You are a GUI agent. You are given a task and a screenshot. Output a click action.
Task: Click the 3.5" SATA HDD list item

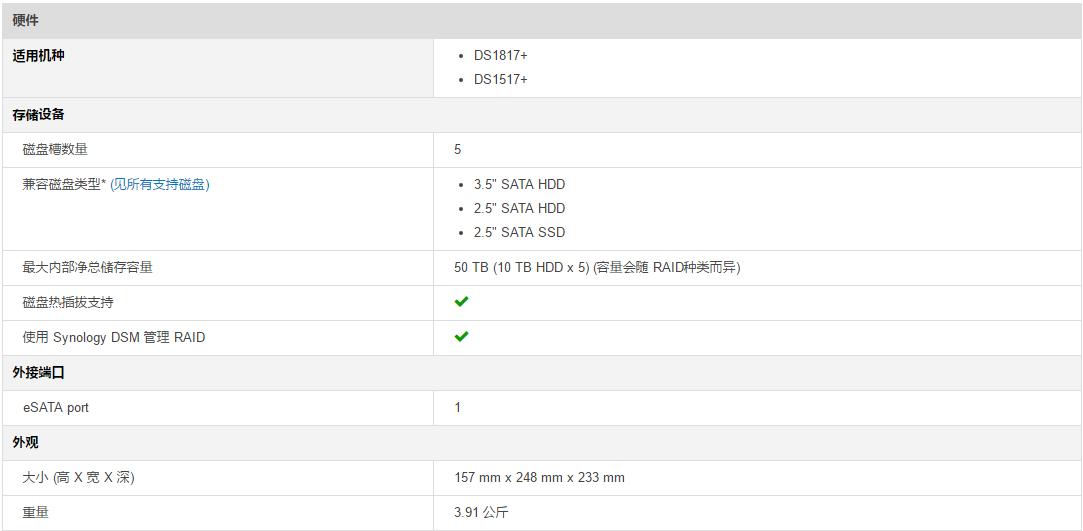pyautogui.click(x=519, y=184)
